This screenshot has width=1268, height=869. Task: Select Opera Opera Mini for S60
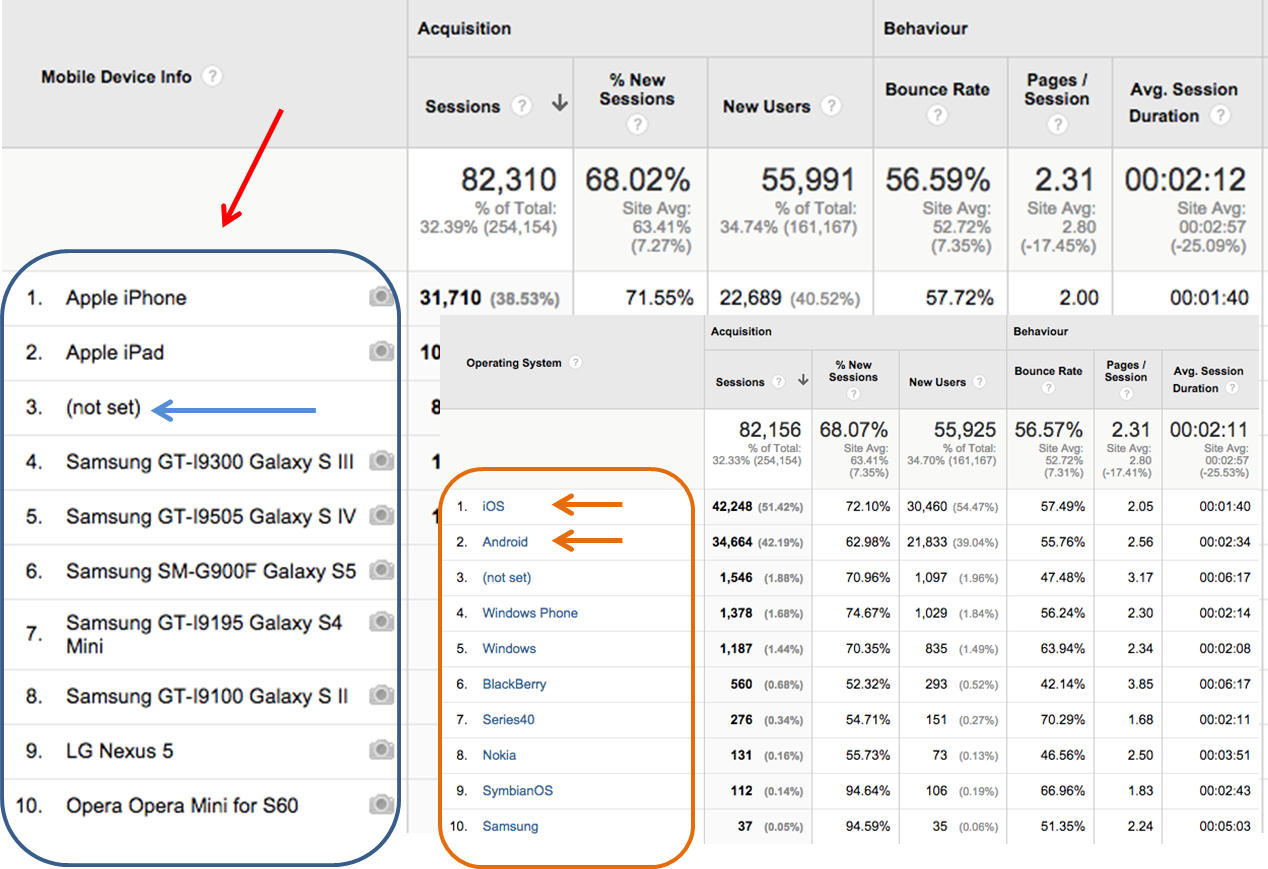pyautogui.click(x=182, y=805)
